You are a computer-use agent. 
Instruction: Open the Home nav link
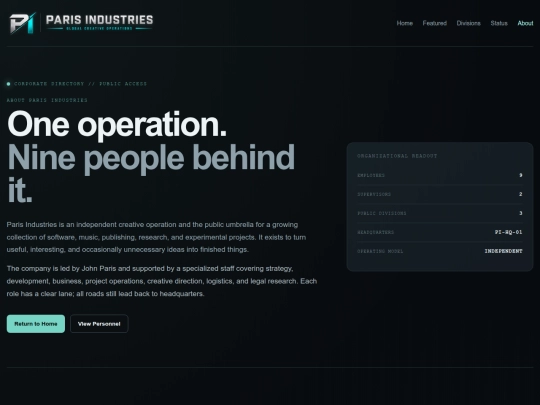click(x=404, y=23)
